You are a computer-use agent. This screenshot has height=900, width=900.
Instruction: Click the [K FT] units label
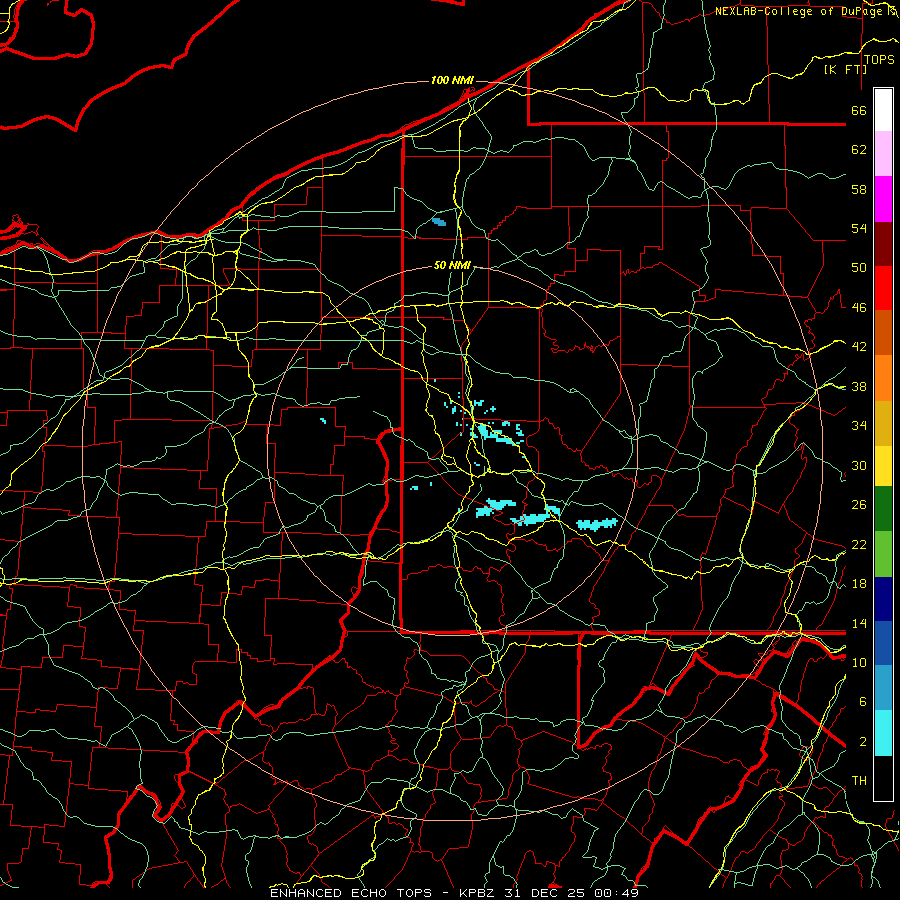(845, 69)
